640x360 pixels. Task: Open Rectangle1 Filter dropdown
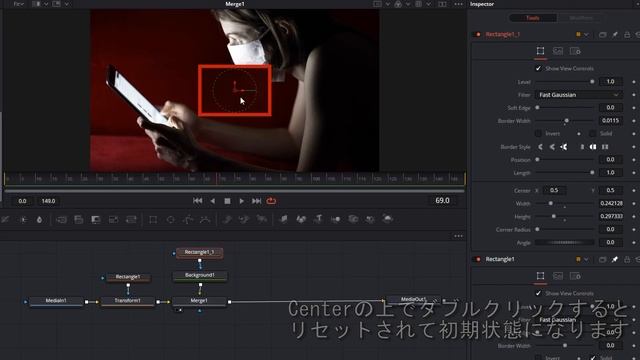coord(578,320)
